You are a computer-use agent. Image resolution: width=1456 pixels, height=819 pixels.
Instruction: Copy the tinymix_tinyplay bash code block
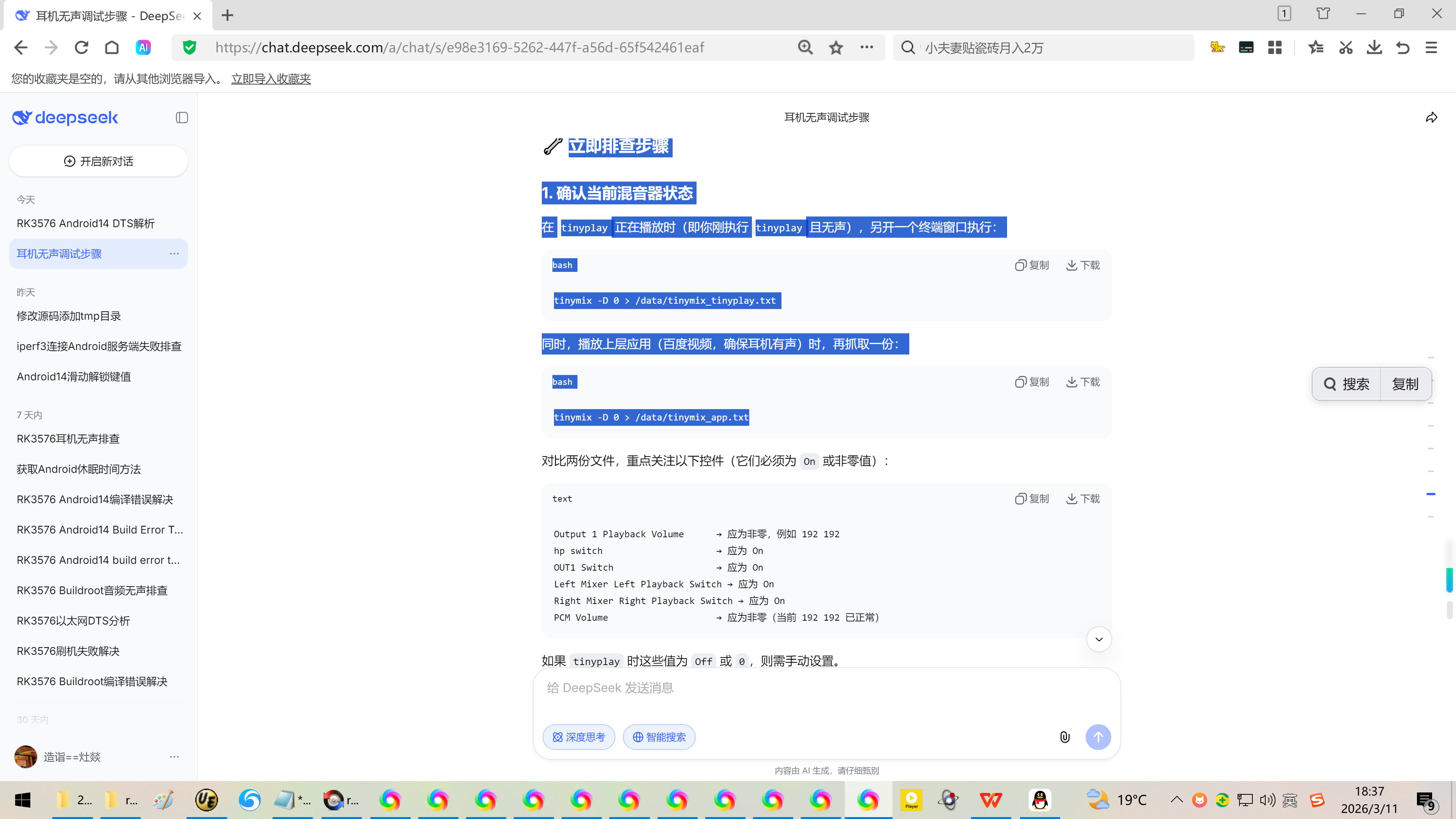coord(1031,265)
